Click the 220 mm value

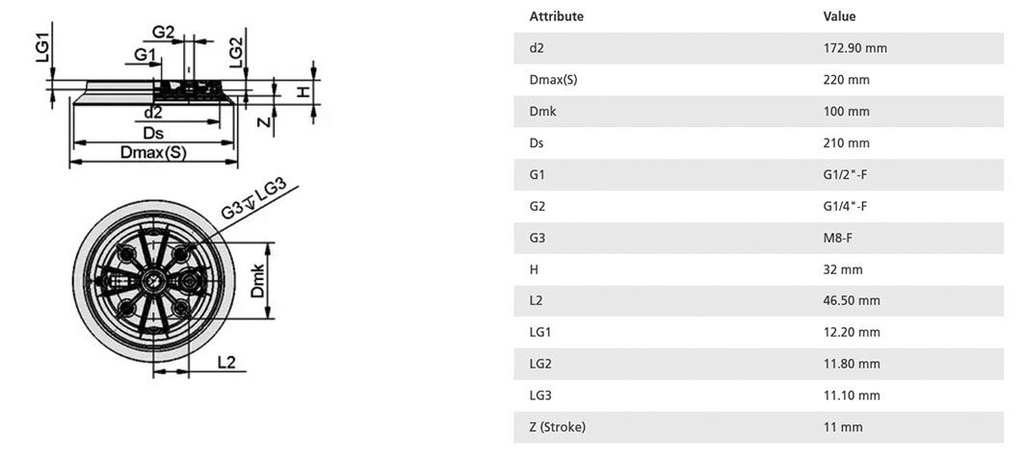click(844, 80)
